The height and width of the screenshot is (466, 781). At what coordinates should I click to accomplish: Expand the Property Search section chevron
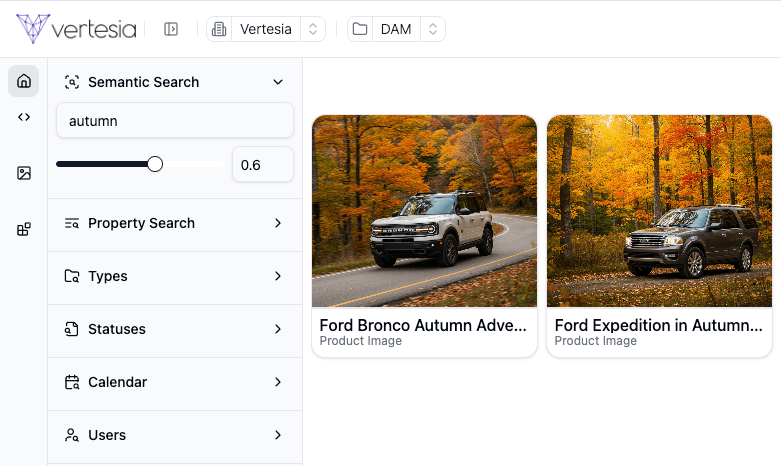tap(278, 224)
